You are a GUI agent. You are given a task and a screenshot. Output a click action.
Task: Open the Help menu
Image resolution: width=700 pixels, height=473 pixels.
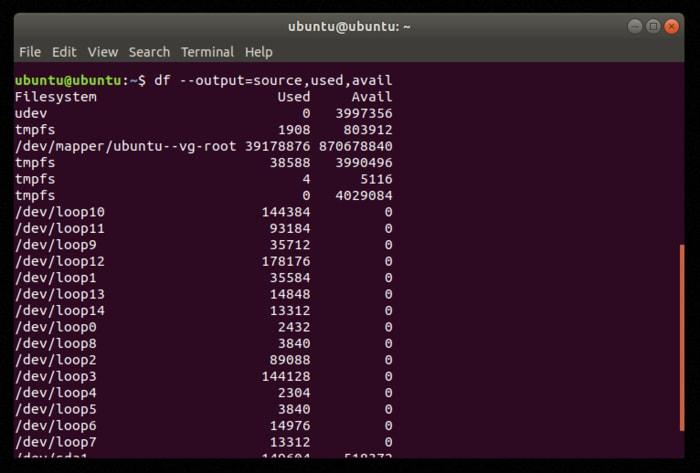click(258, 52)
